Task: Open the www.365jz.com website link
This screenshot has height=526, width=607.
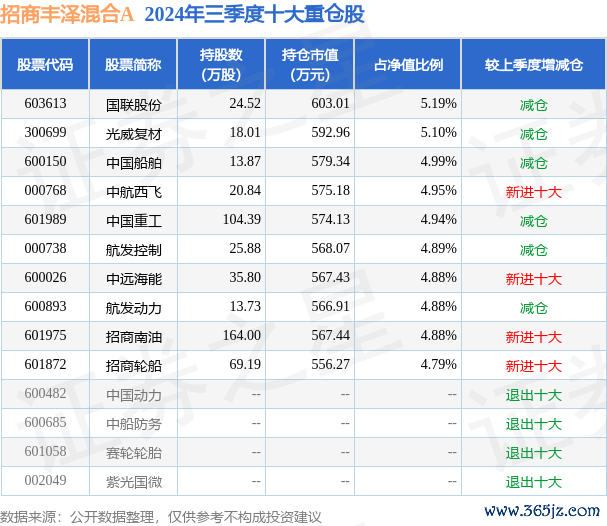Action: (542, 511)
